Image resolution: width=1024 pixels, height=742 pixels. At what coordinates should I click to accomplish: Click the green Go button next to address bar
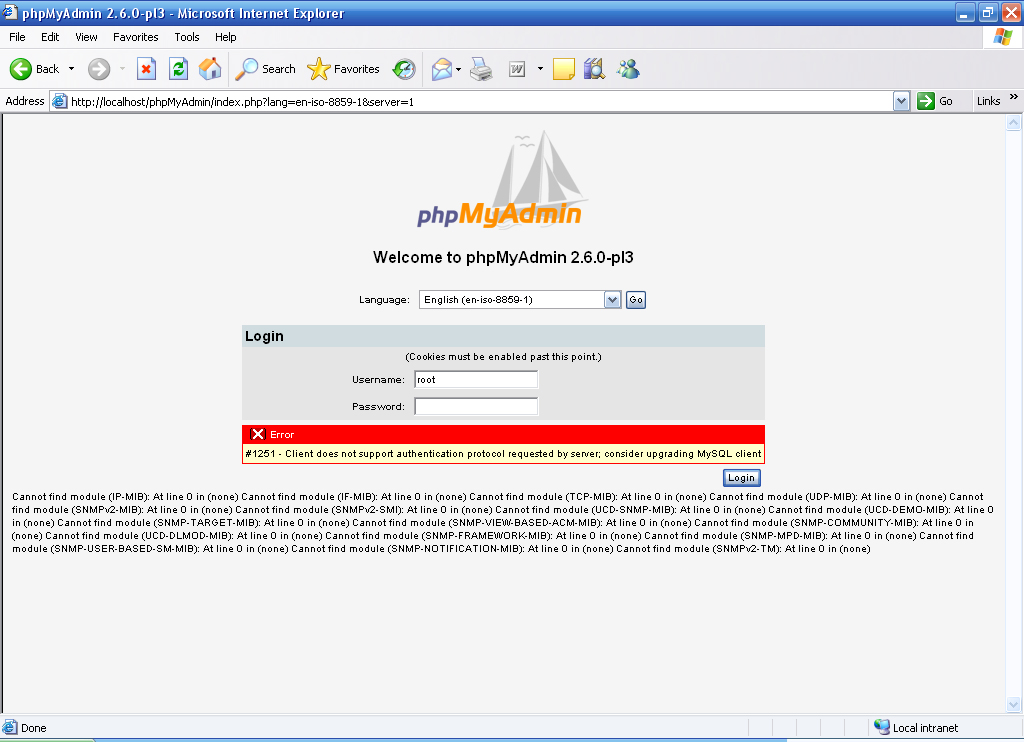(935, 101)
